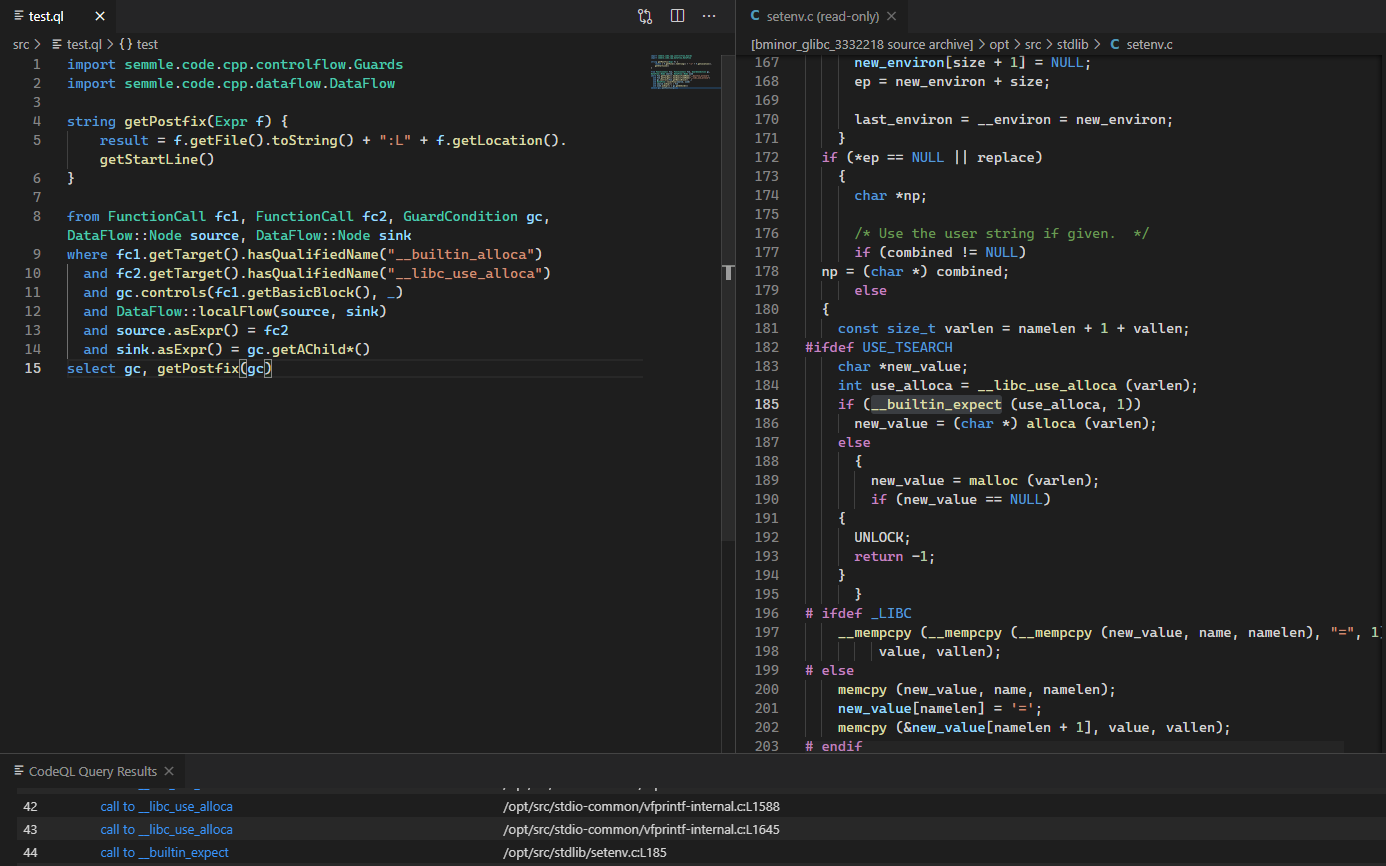Expand the src breadcrumb in test.ql
The image size is (1386, 866).
(21, 44)
